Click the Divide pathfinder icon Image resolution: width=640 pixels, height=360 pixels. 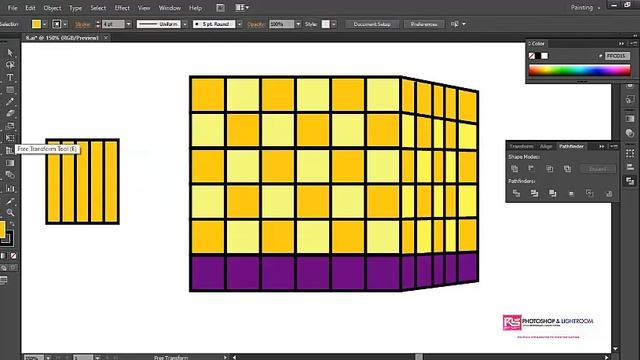pos(516,193)
